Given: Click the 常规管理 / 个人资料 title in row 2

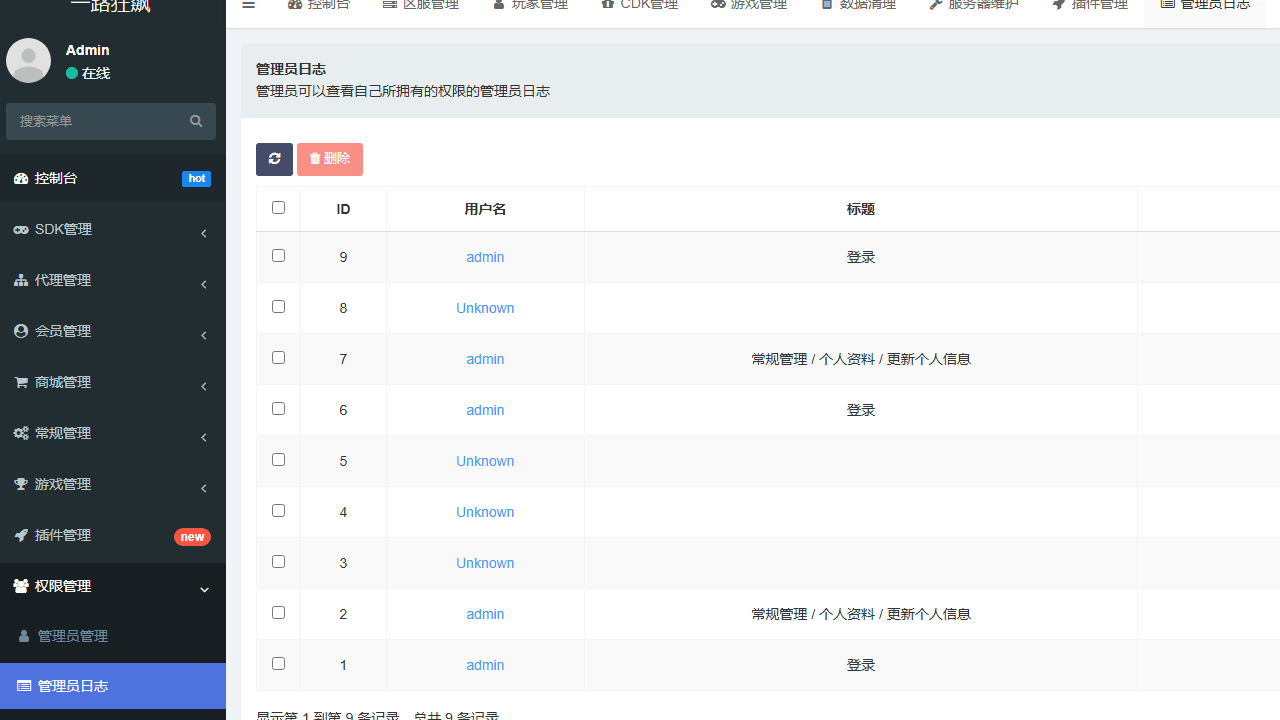Looking at the screenshot, I should pyautogui.click(x=861, y=614).
